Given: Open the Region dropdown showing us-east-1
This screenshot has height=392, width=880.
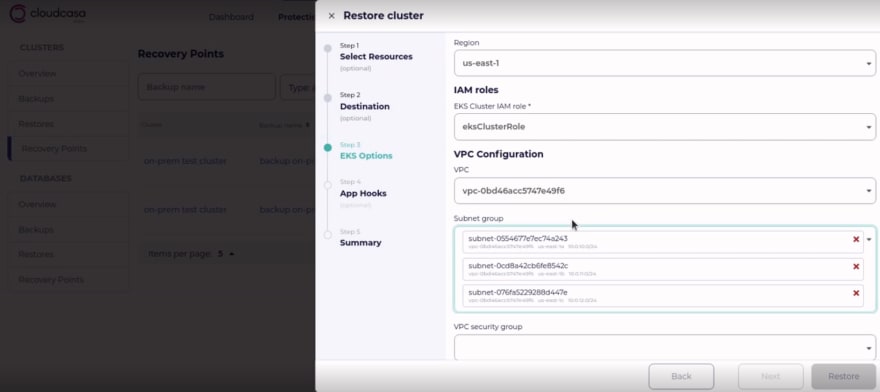Looking at the screenshot, I should (664, 63).
